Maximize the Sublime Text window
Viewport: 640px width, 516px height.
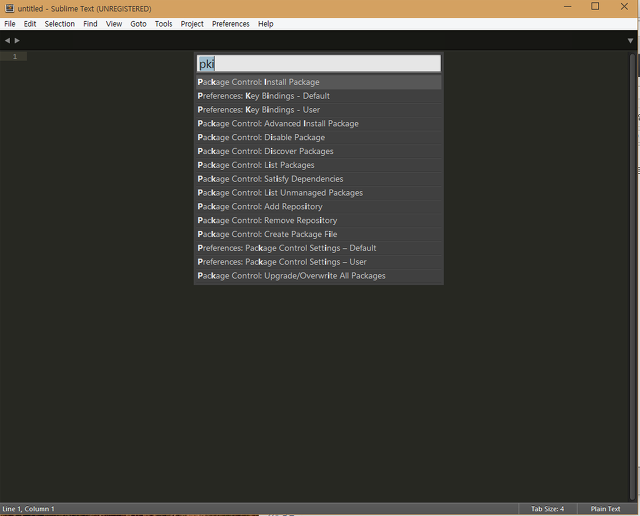(x=595, y=7)
